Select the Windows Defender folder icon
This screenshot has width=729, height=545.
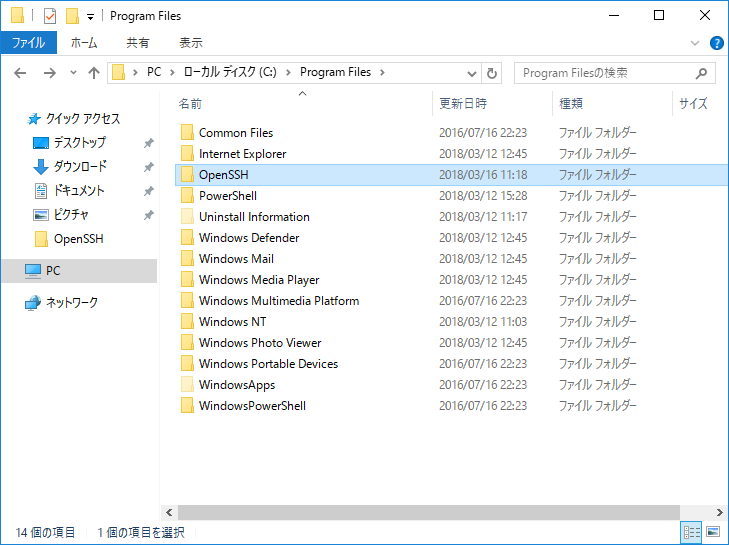(x=187, y=238)
